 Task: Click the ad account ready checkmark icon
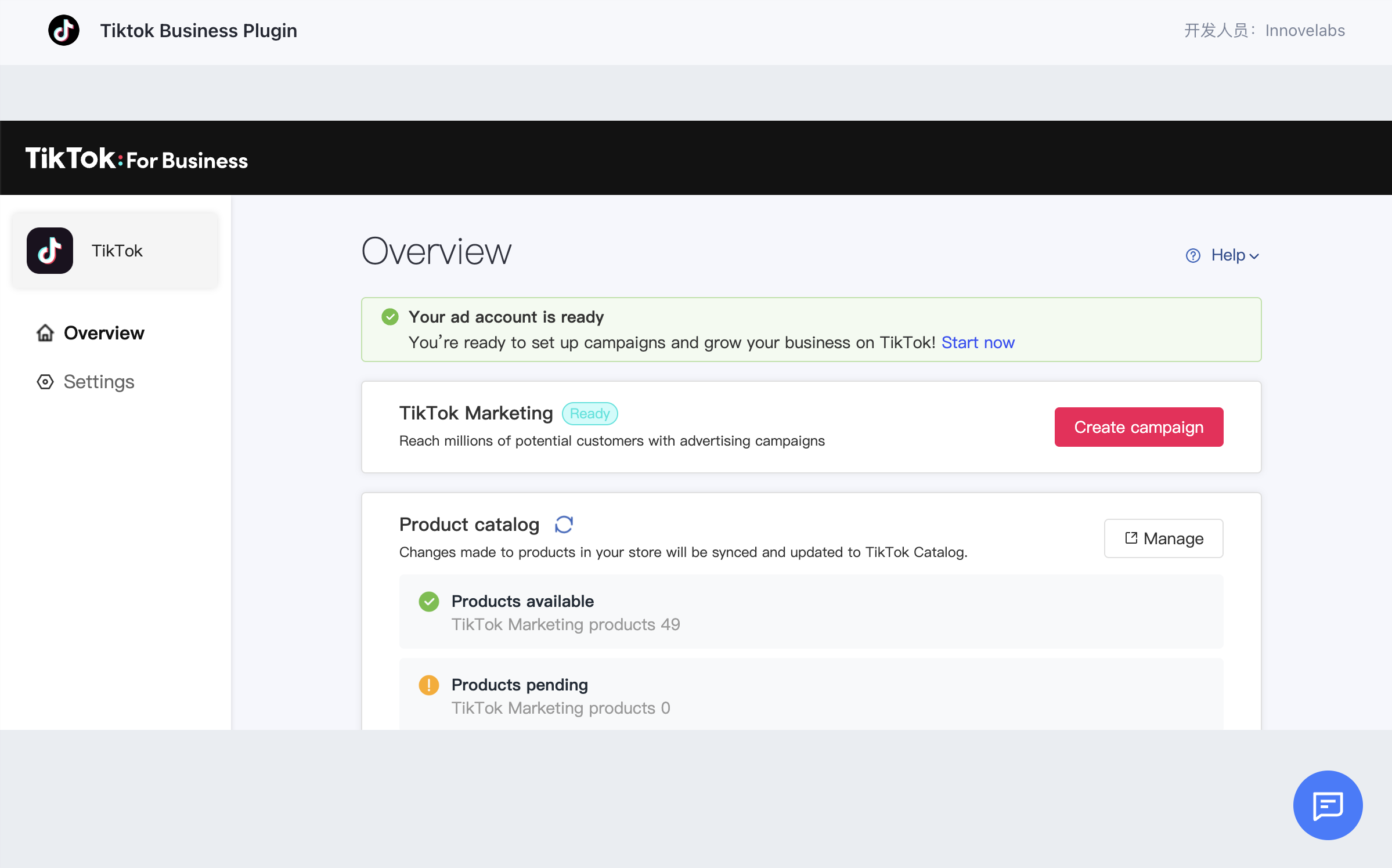click(x=390, y=317)
